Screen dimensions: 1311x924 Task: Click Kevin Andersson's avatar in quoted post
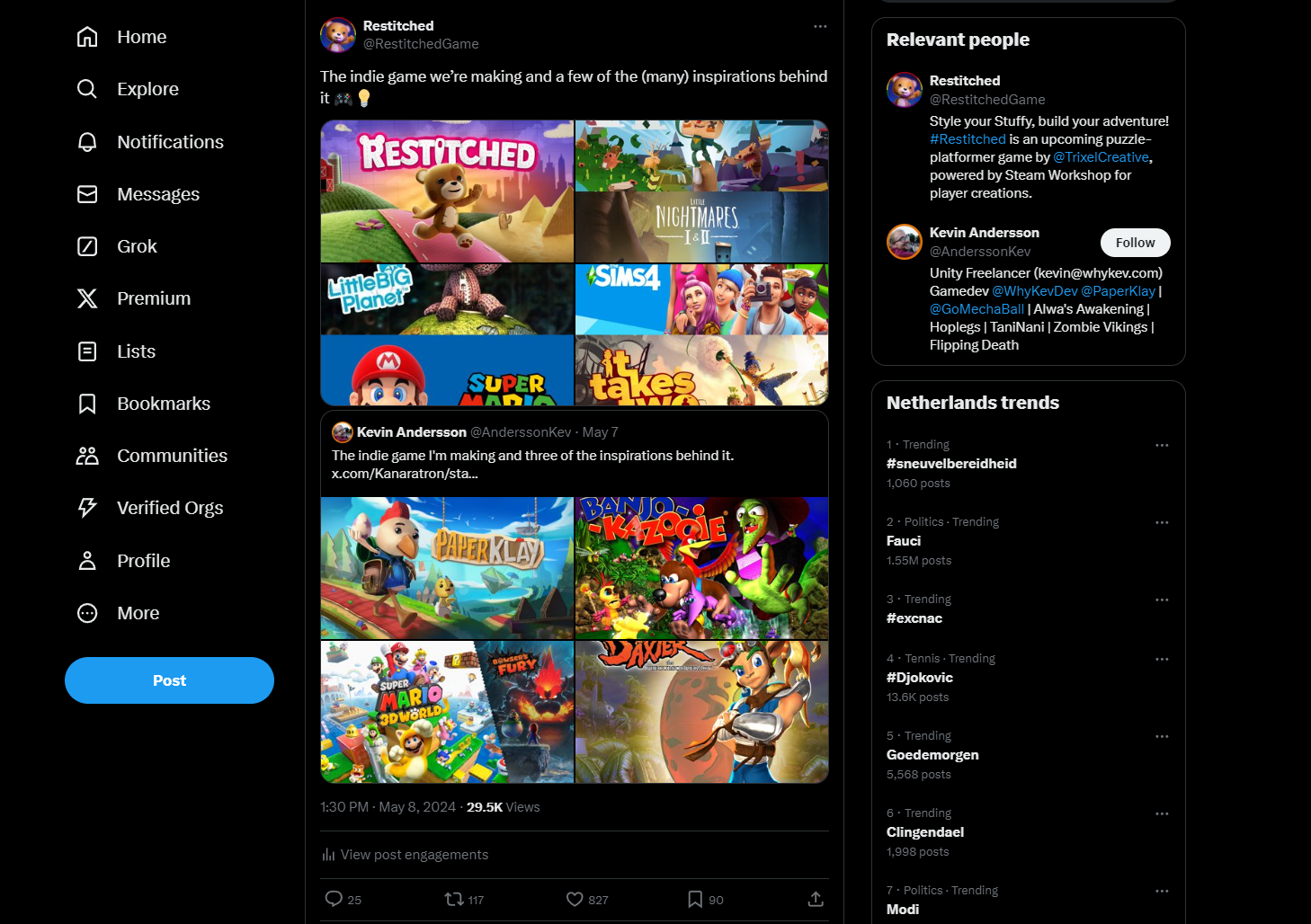(343, 432)
